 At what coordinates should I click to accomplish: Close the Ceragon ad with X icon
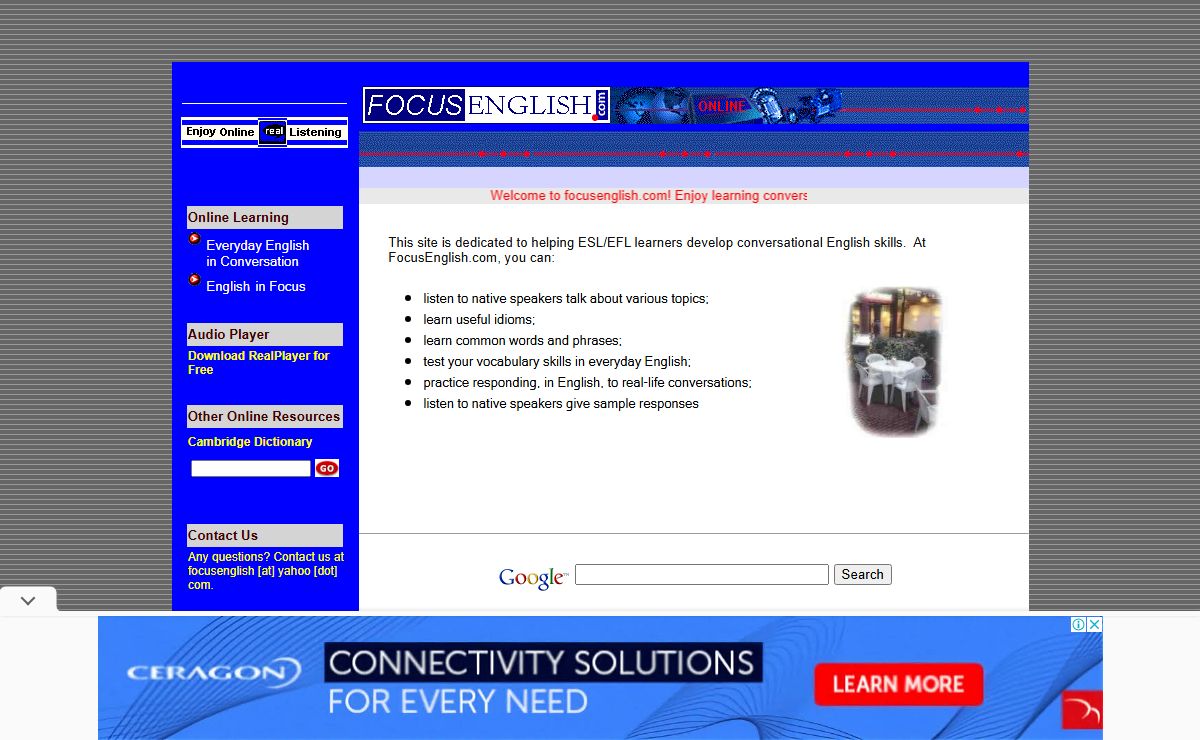pos(1095,624)
